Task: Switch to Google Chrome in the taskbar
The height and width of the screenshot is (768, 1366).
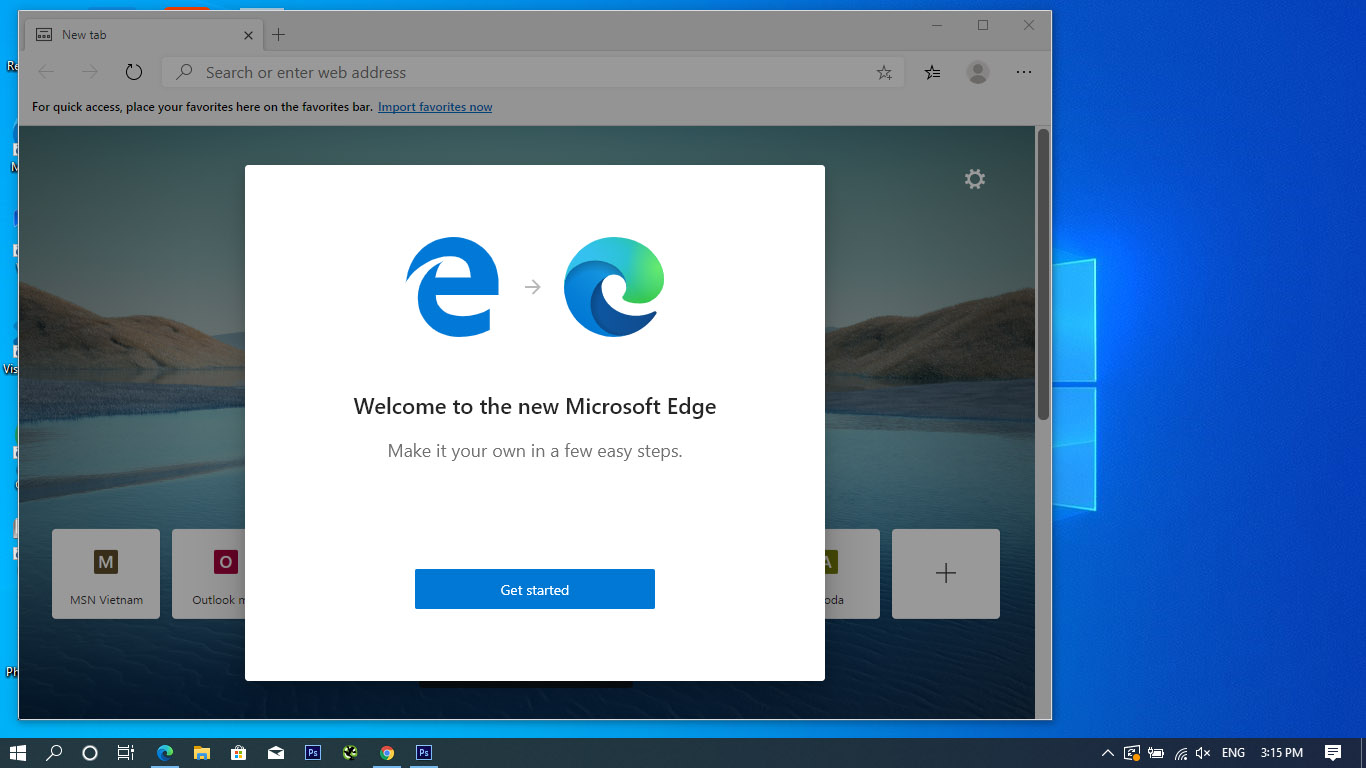Action: pos(387,753)
